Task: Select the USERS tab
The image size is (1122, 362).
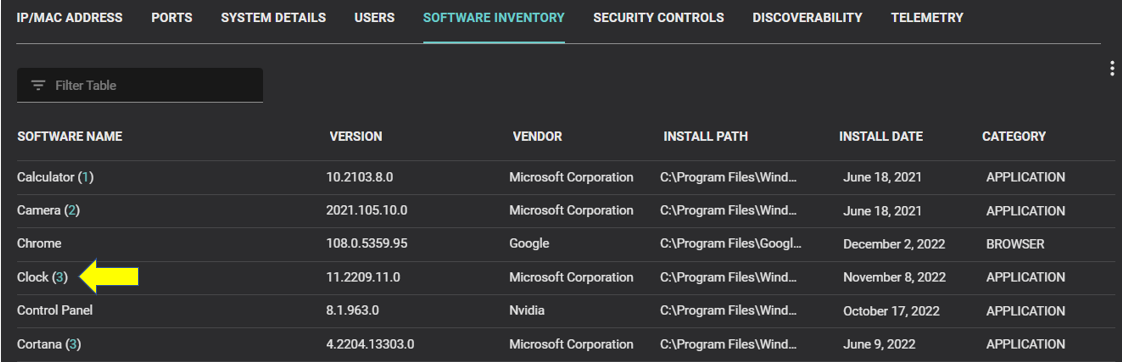Action: coord(374,18)
